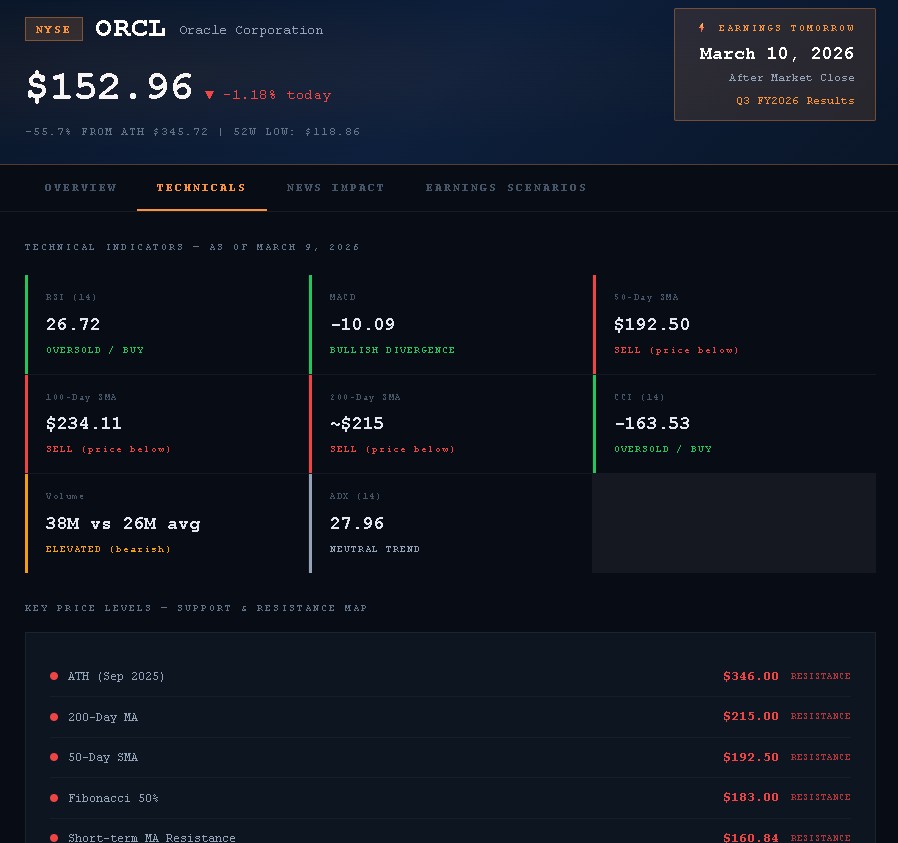Viewport: 898px width, 843px height.
Task: Click the lightning bolt earnings icon
Action: 701,28
